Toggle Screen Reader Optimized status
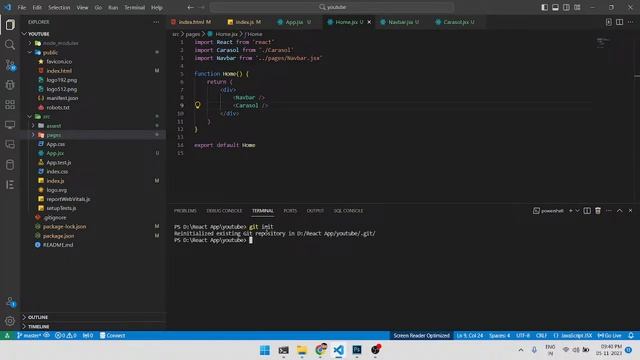 pos(422,336)
